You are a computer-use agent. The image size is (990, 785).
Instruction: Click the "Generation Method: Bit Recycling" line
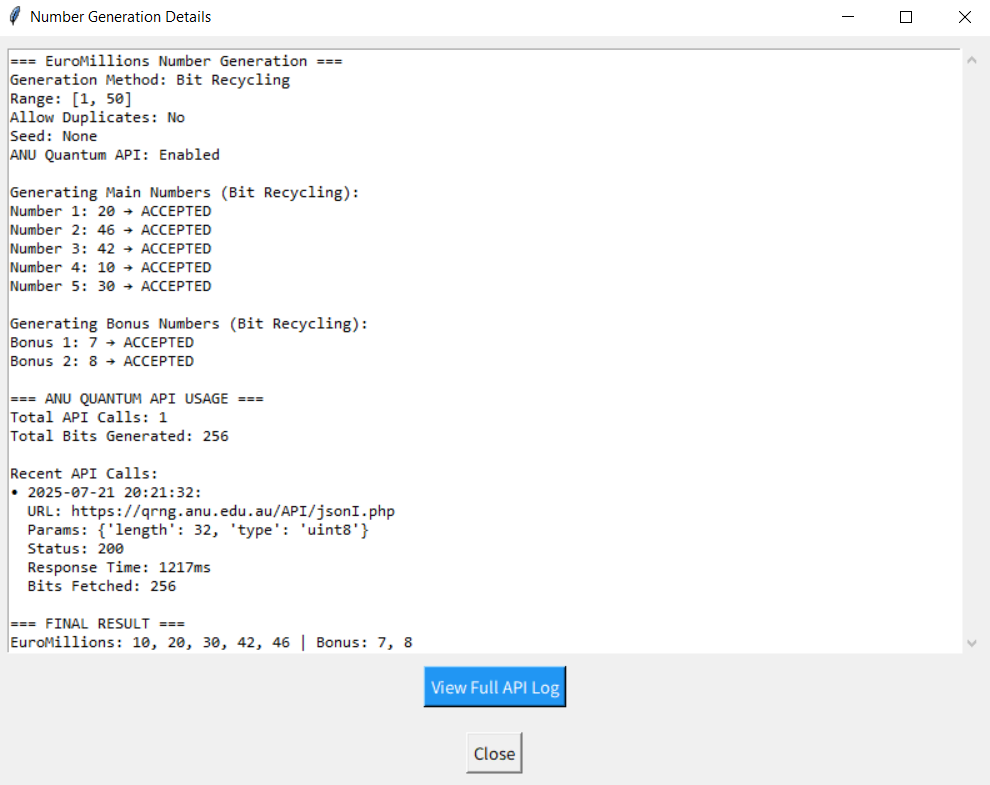pos(150,80)
